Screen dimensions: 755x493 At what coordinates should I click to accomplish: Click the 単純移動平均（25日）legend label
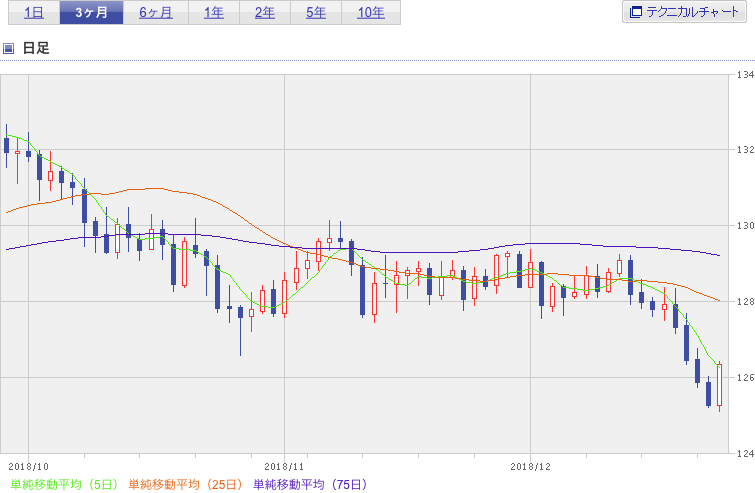click(x=185, y=484)
